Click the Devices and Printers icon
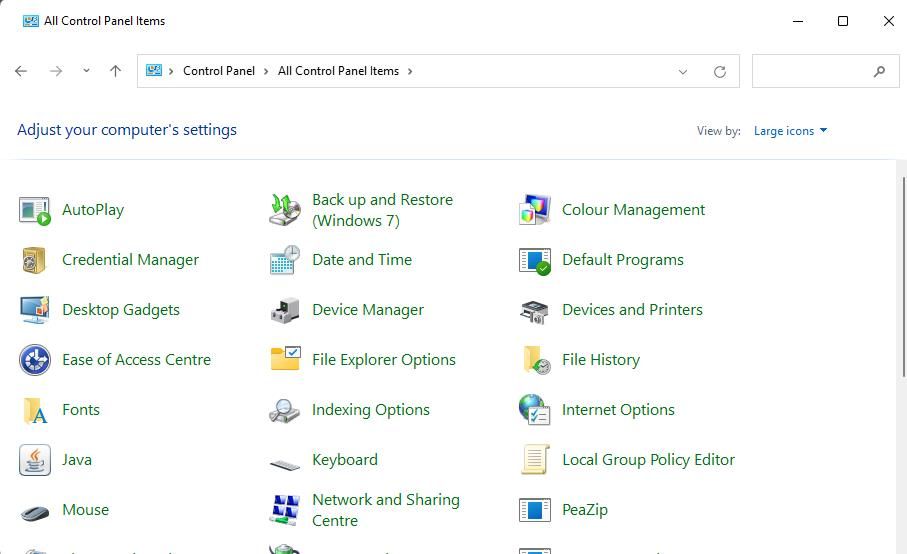The height and width of the screenshot is (554, 907). 535,310
